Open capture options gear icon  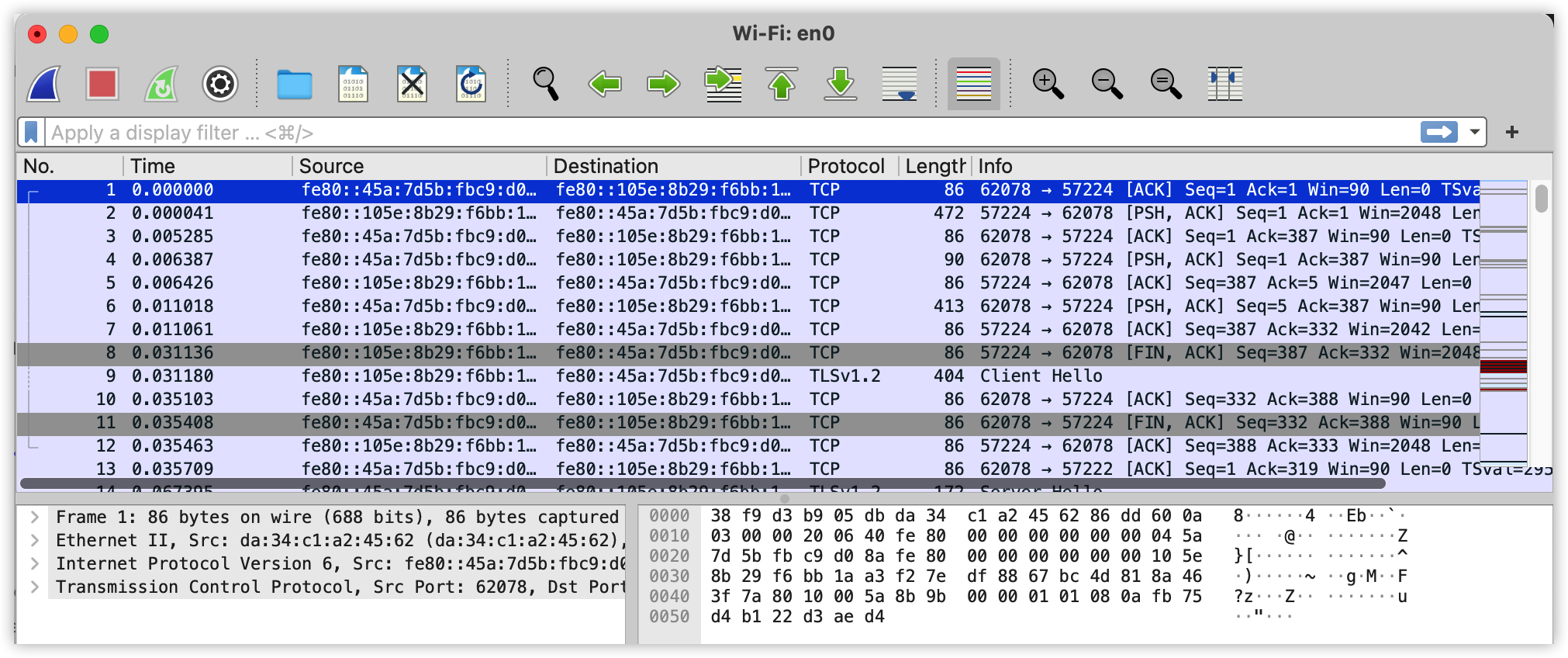pyautogui.click(x=220, y=84)
